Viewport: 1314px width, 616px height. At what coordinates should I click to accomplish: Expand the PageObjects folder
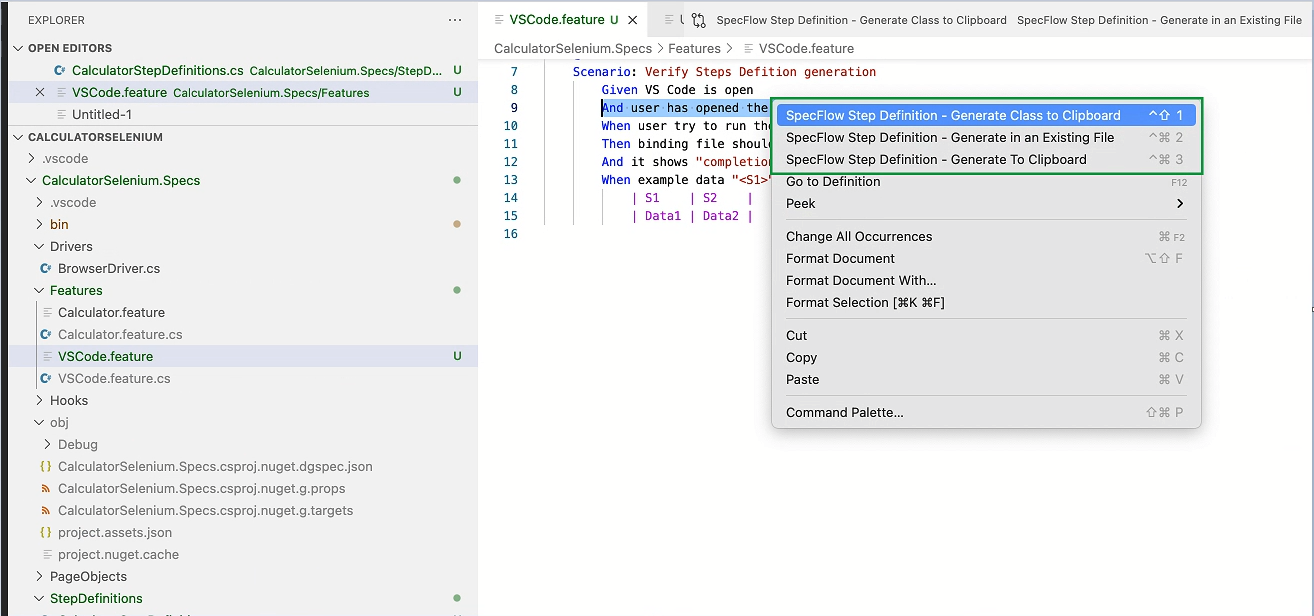click(39, 576)
